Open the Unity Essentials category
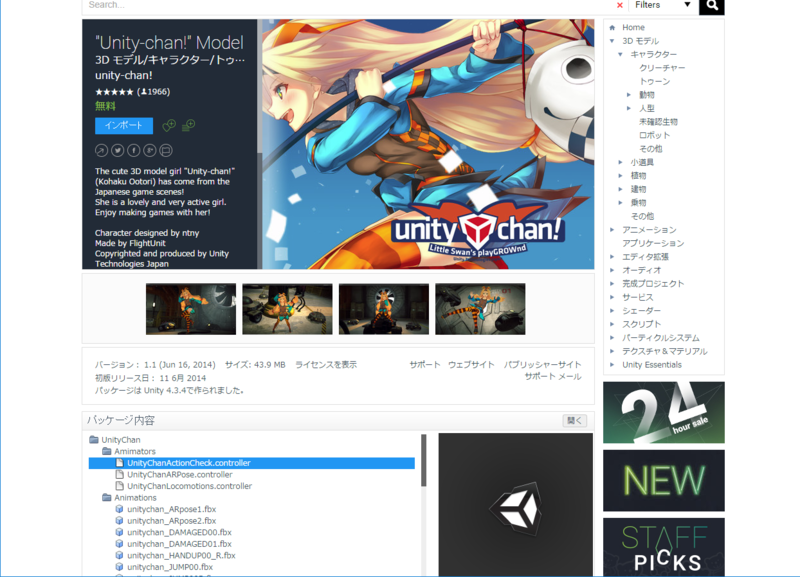800x577 pixels. pos(652,365)
